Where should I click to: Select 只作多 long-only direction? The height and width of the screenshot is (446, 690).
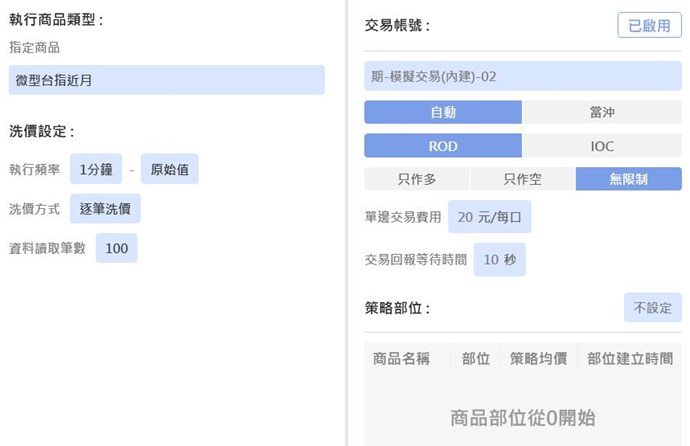pyautogui.click(x=416, y=179)
